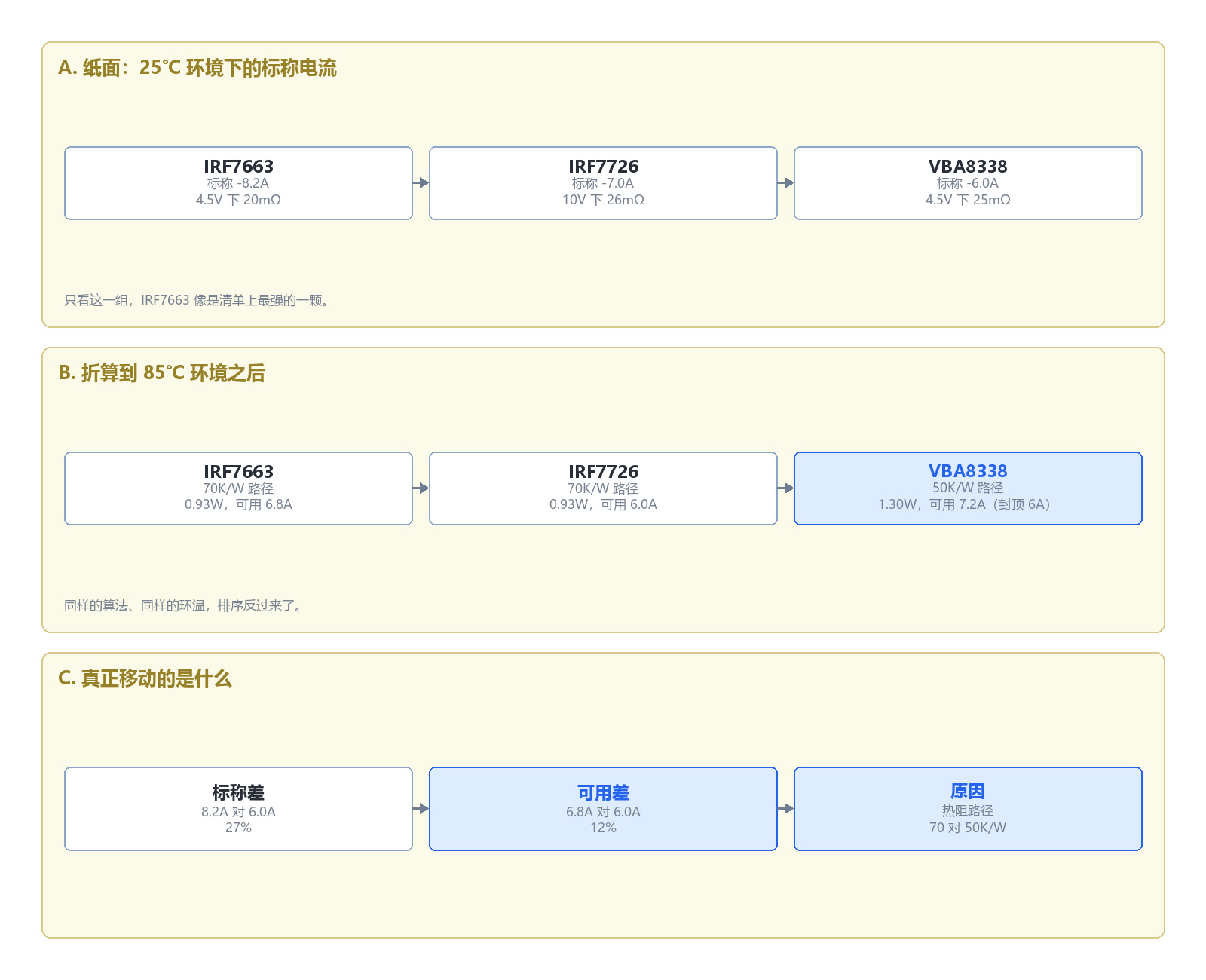Click heading B. 折算到 85°C 环境之后
Screen dimensions: 1206x980
(161, 373)
